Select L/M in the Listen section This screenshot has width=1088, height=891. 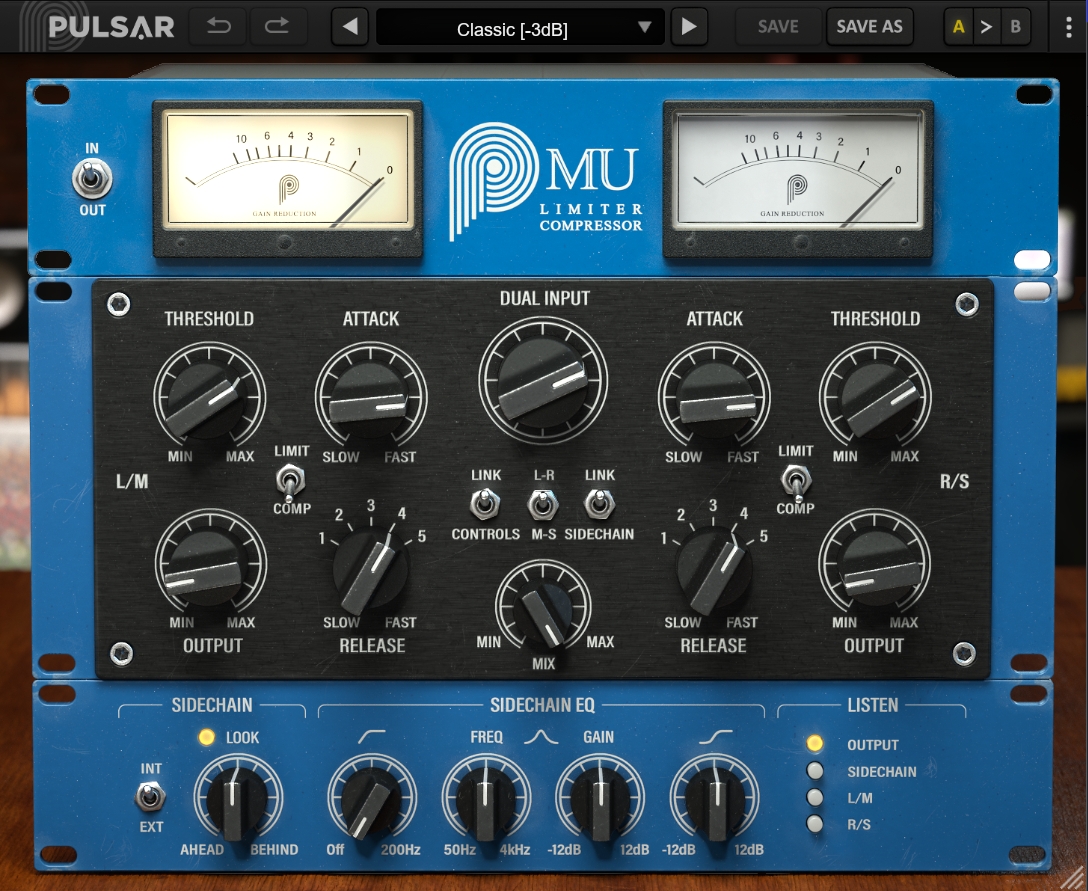(x=815, y=797)
